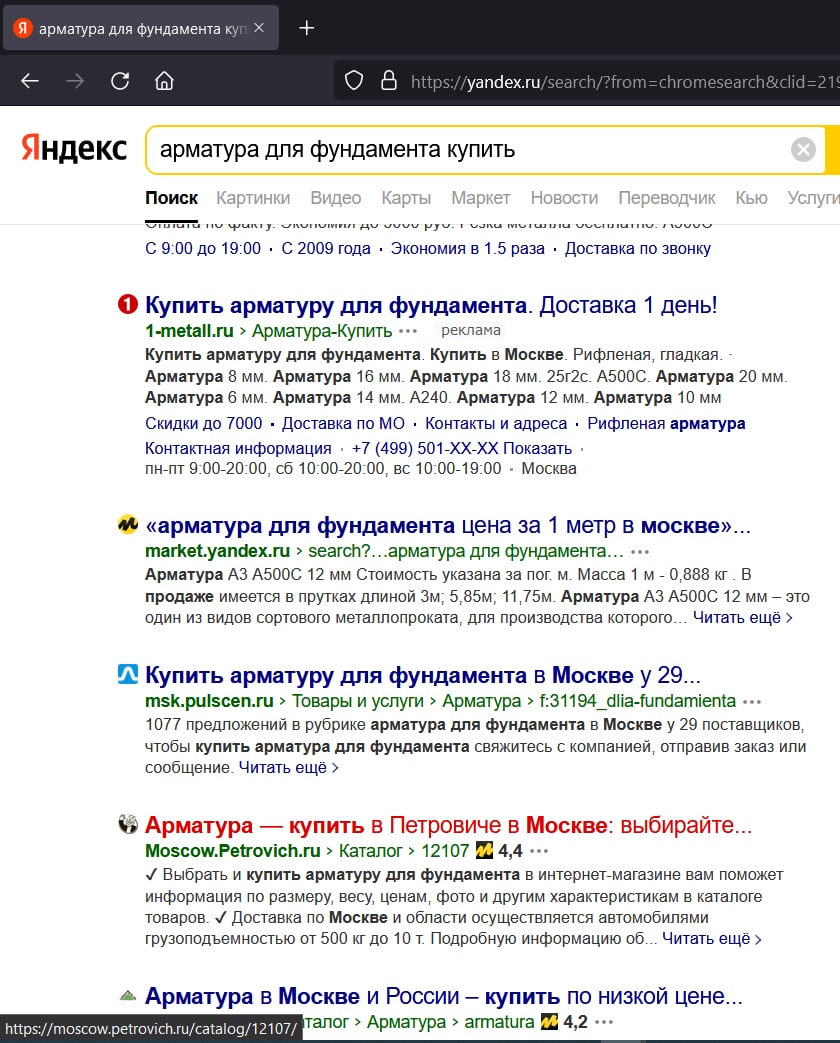The height and width of the screenshot is (1043, 840).
Task: Select the Поиск tab
Action: pos(172,198)
